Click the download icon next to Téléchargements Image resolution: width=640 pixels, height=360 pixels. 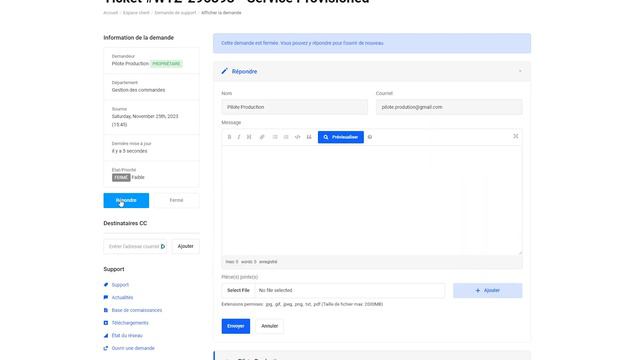(106, 323)
